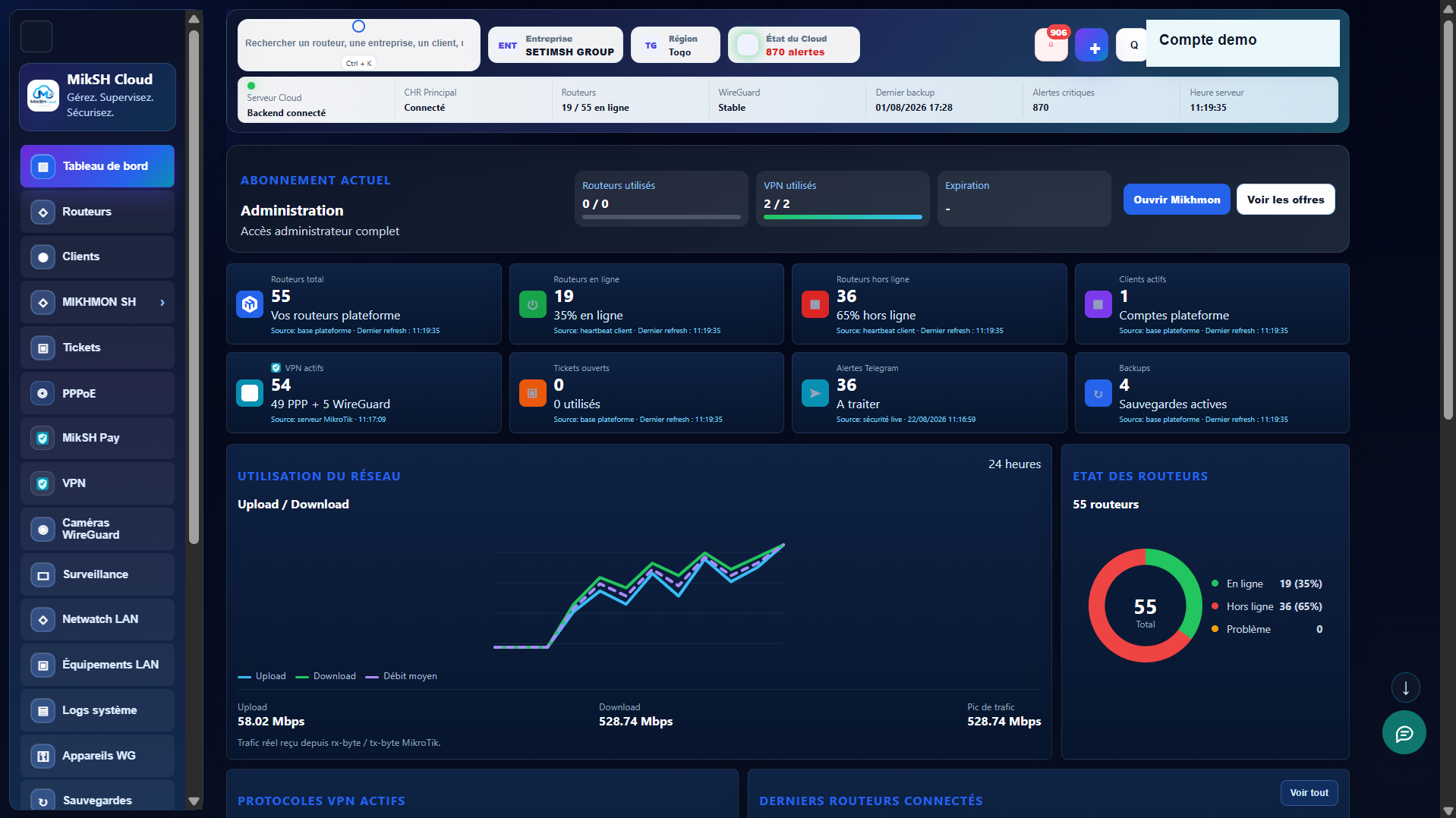Click the VPN utilisés progress bar
This screenshot has width=1456, height=818.
pos(843,217)
